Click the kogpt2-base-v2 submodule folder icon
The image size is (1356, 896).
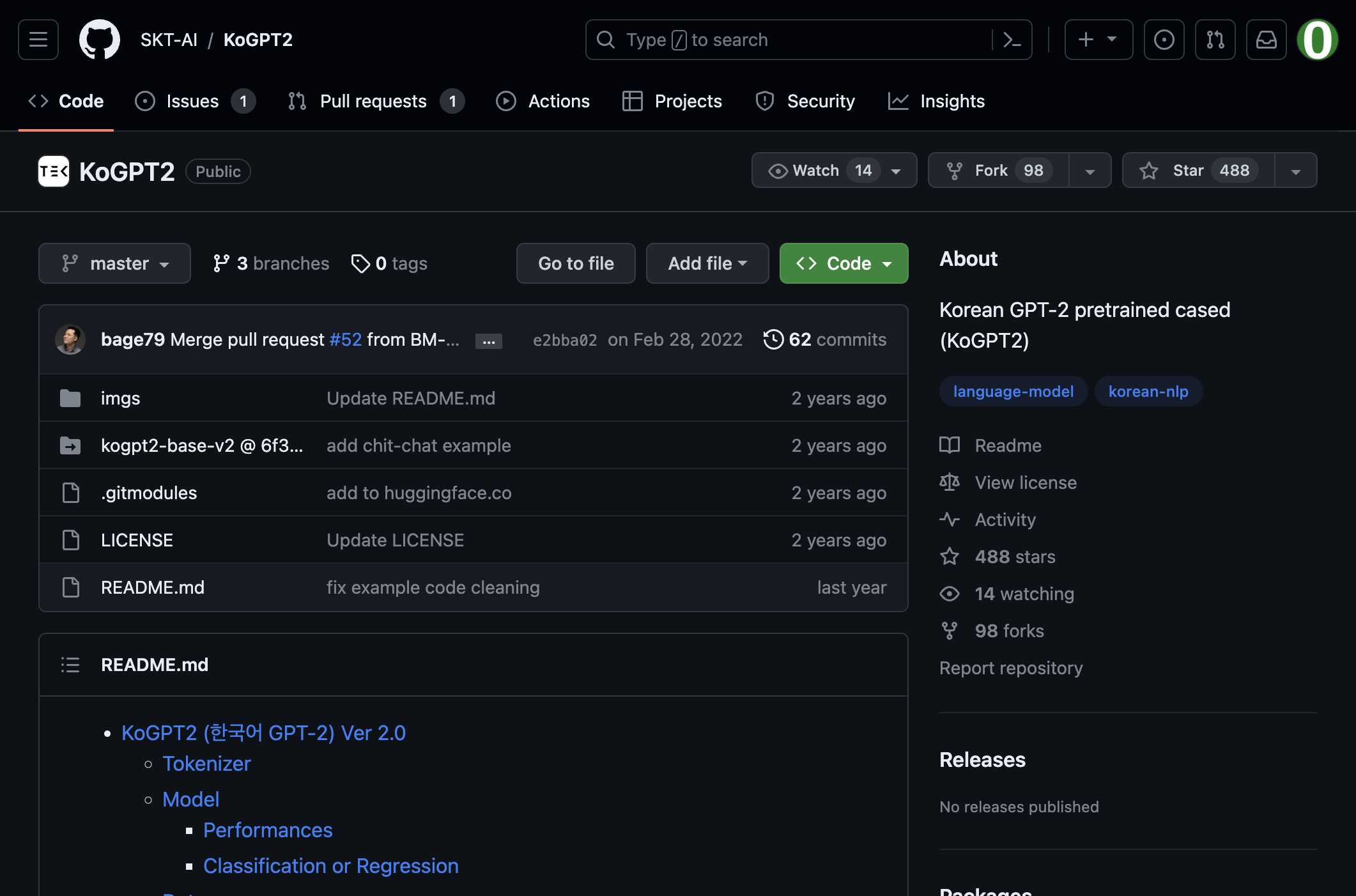click(x=70, y=445)
